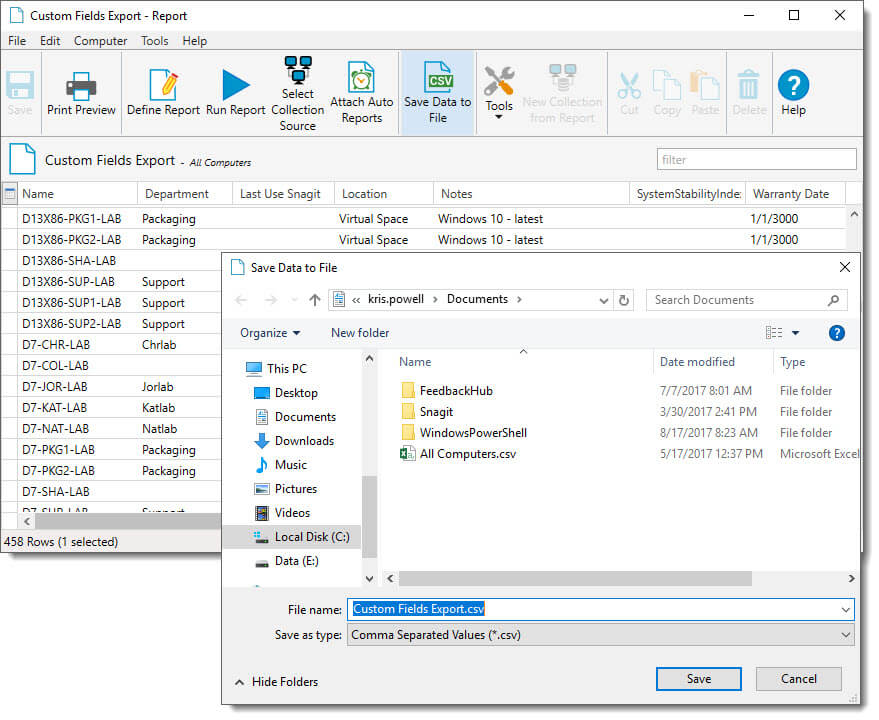Open Computer menu

100,41
